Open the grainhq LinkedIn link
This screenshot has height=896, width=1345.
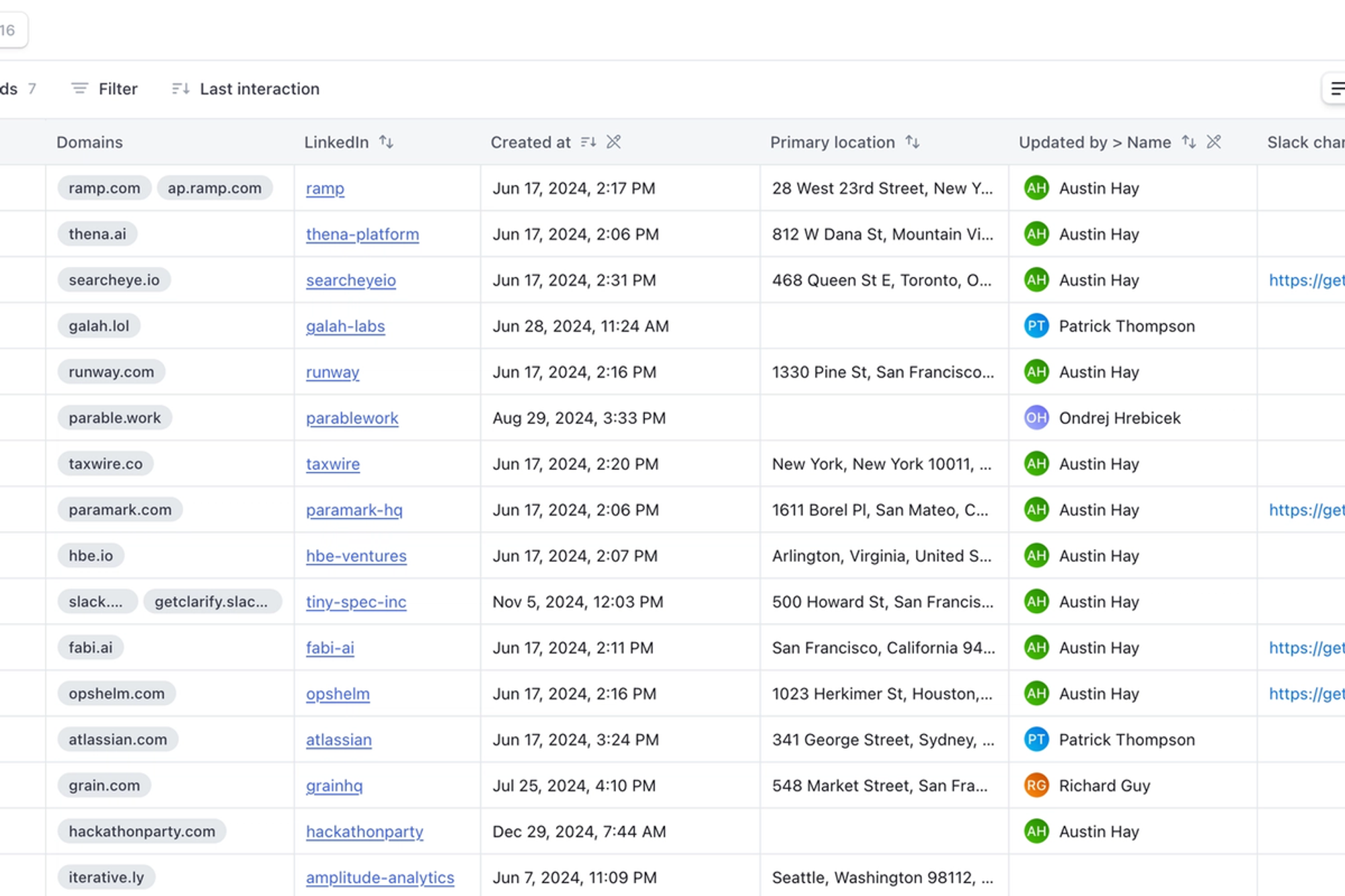[x=334, y=785]
